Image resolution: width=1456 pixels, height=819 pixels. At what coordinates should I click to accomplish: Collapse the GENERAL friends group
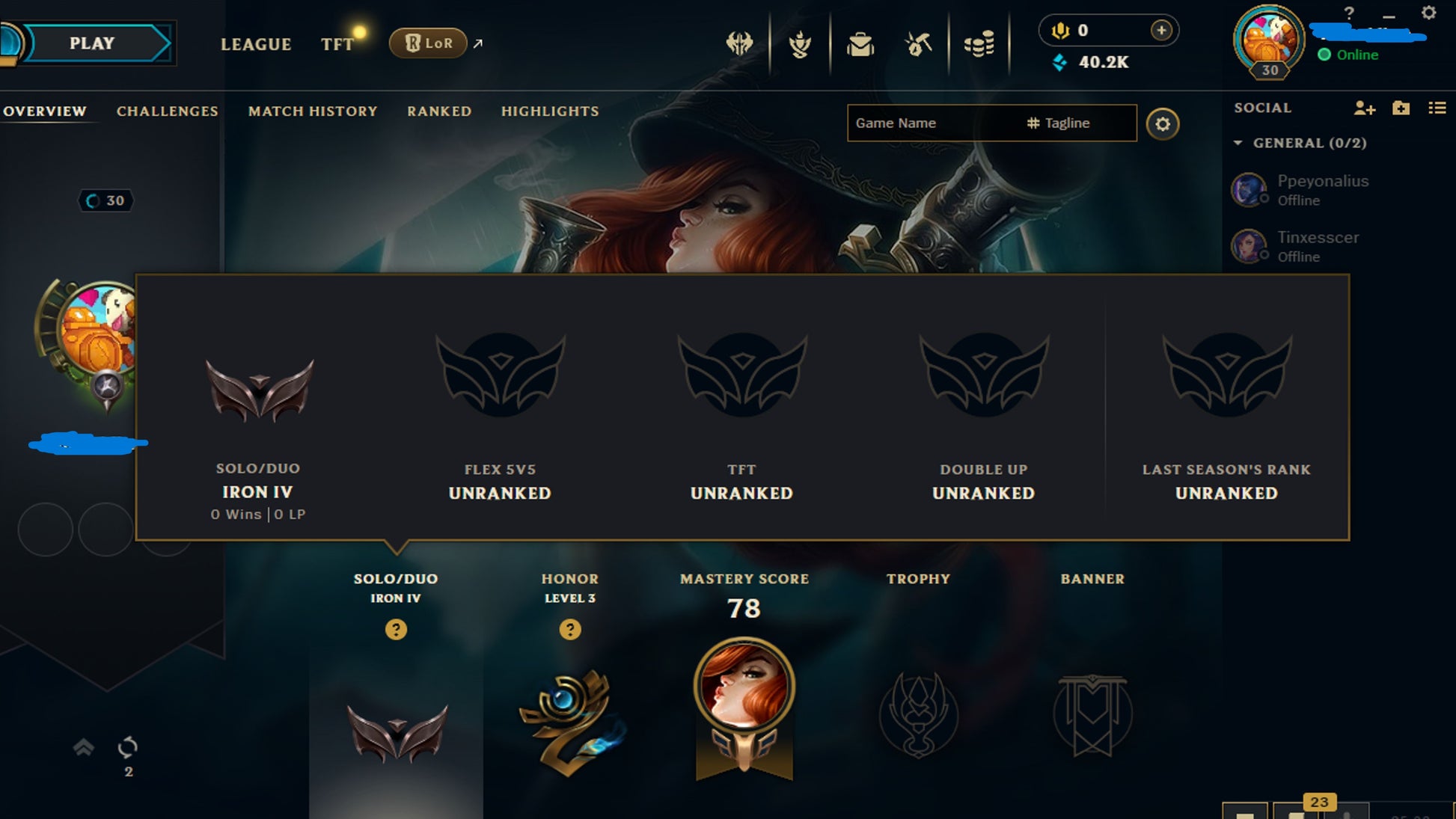tap(1238, 143)
